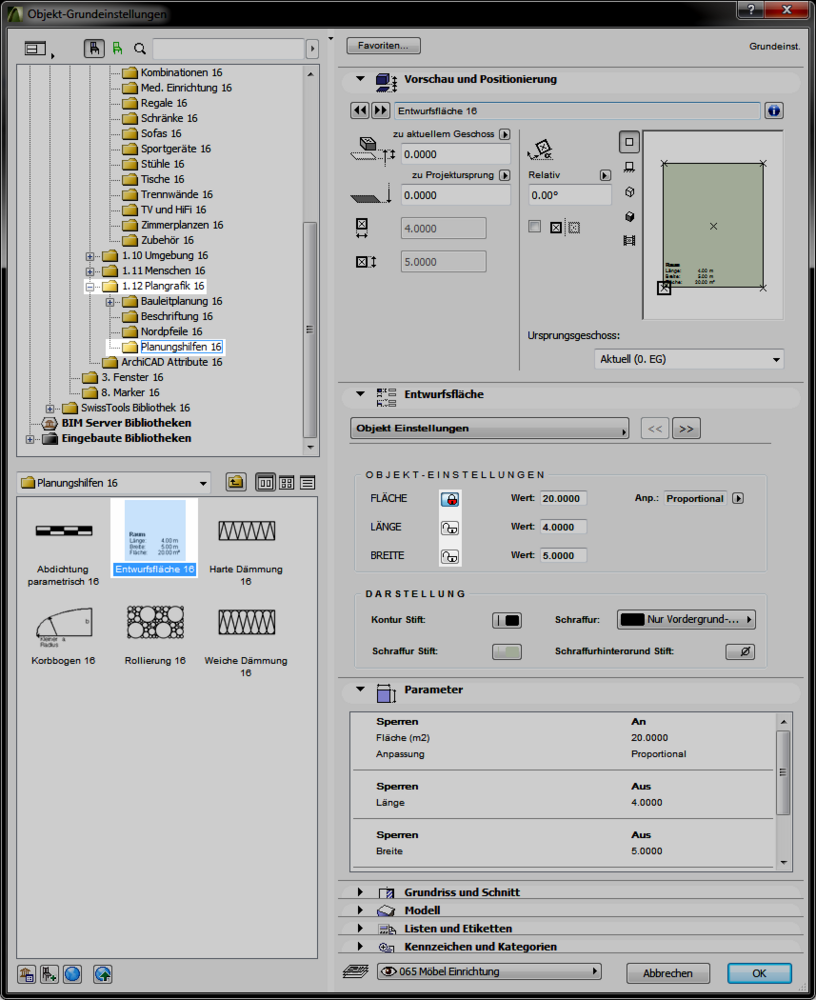The width and height of the screenshot is (816, 1000).
Task: Click the green chair favorites icon
Action: 117,48
